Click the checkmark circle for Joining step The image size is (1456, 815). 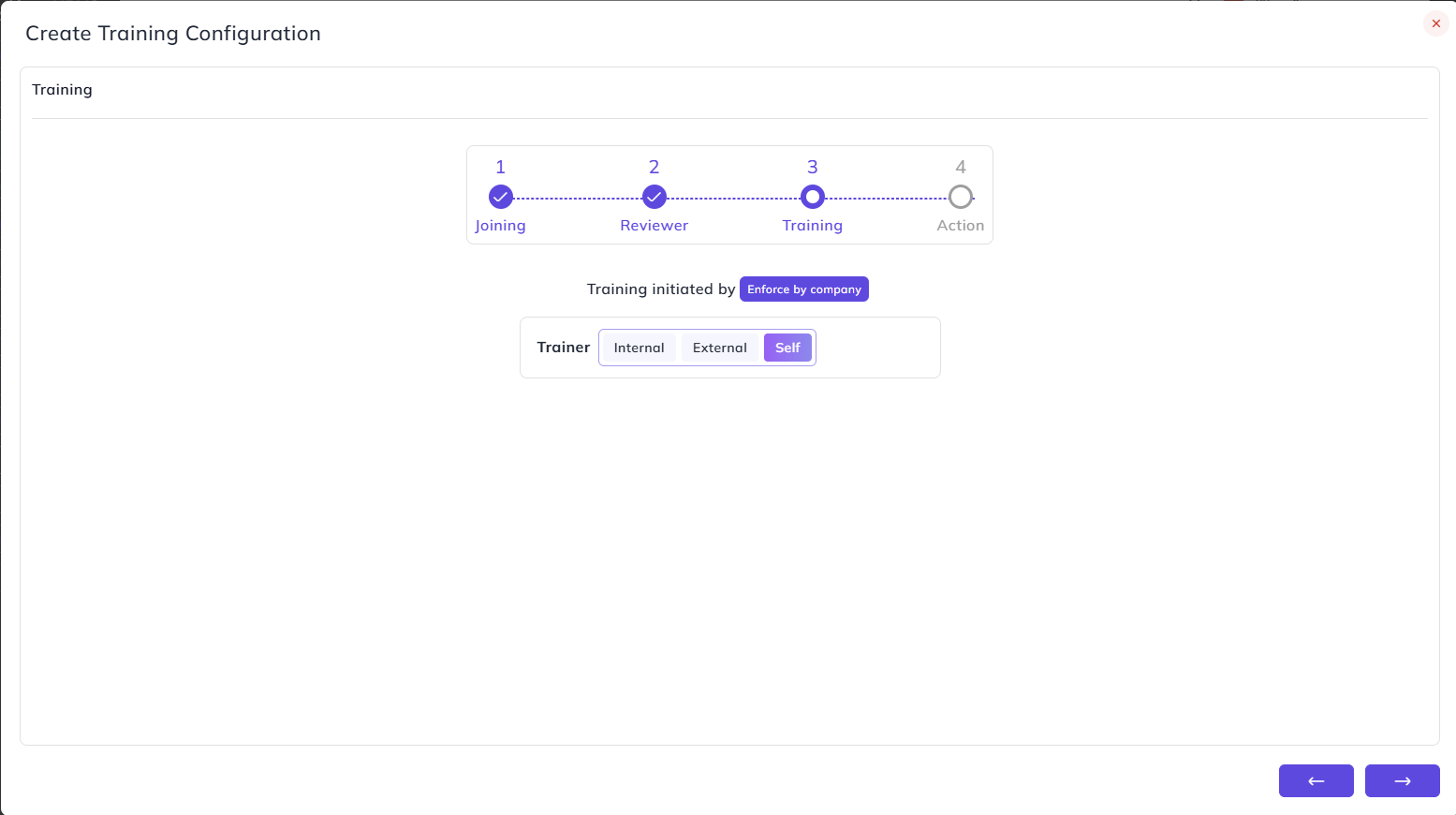pyautogui.click(x=501, y=197)
